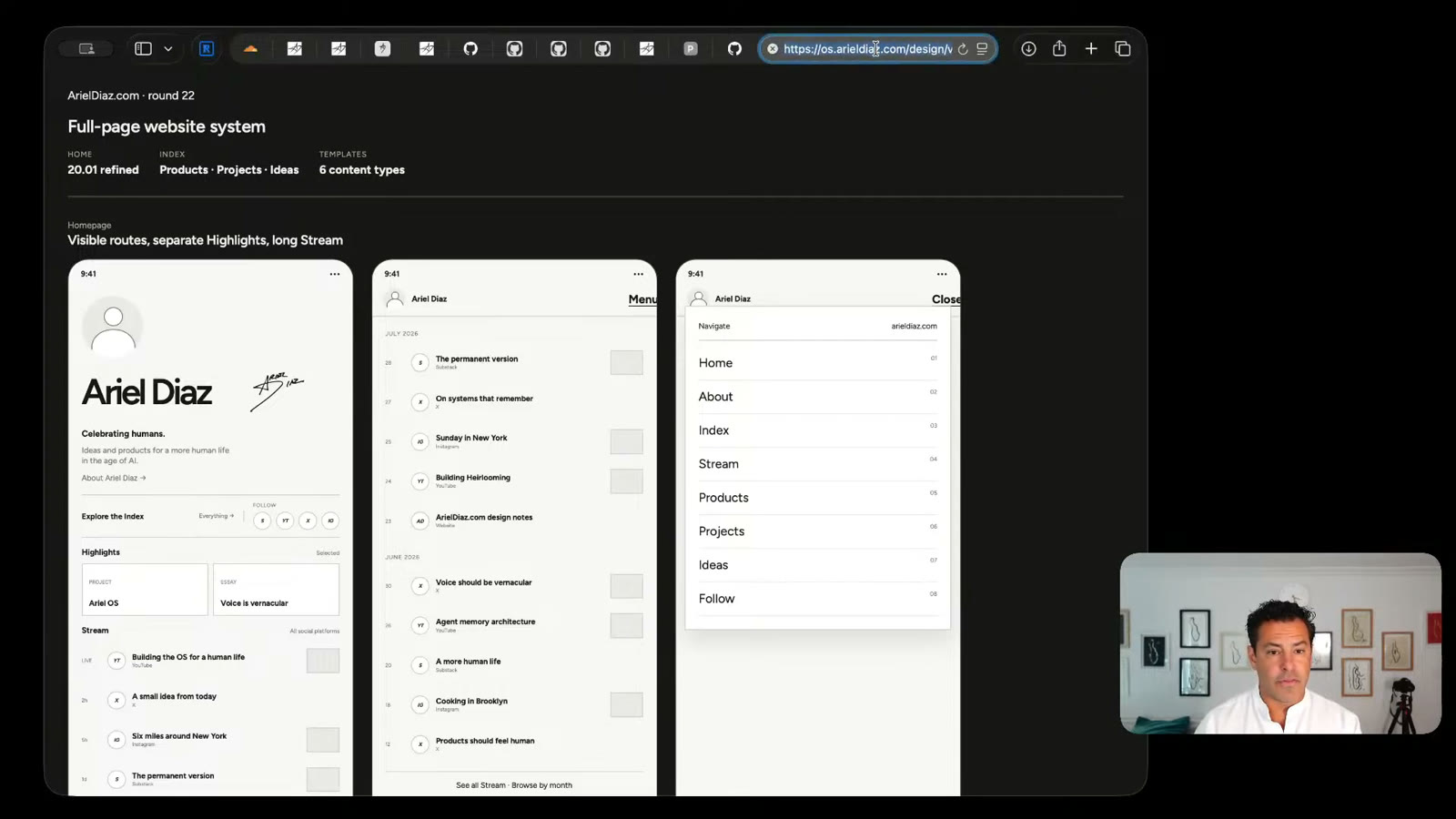
Task: Open the GitHub tab beside the address bar
Action: 734,49
